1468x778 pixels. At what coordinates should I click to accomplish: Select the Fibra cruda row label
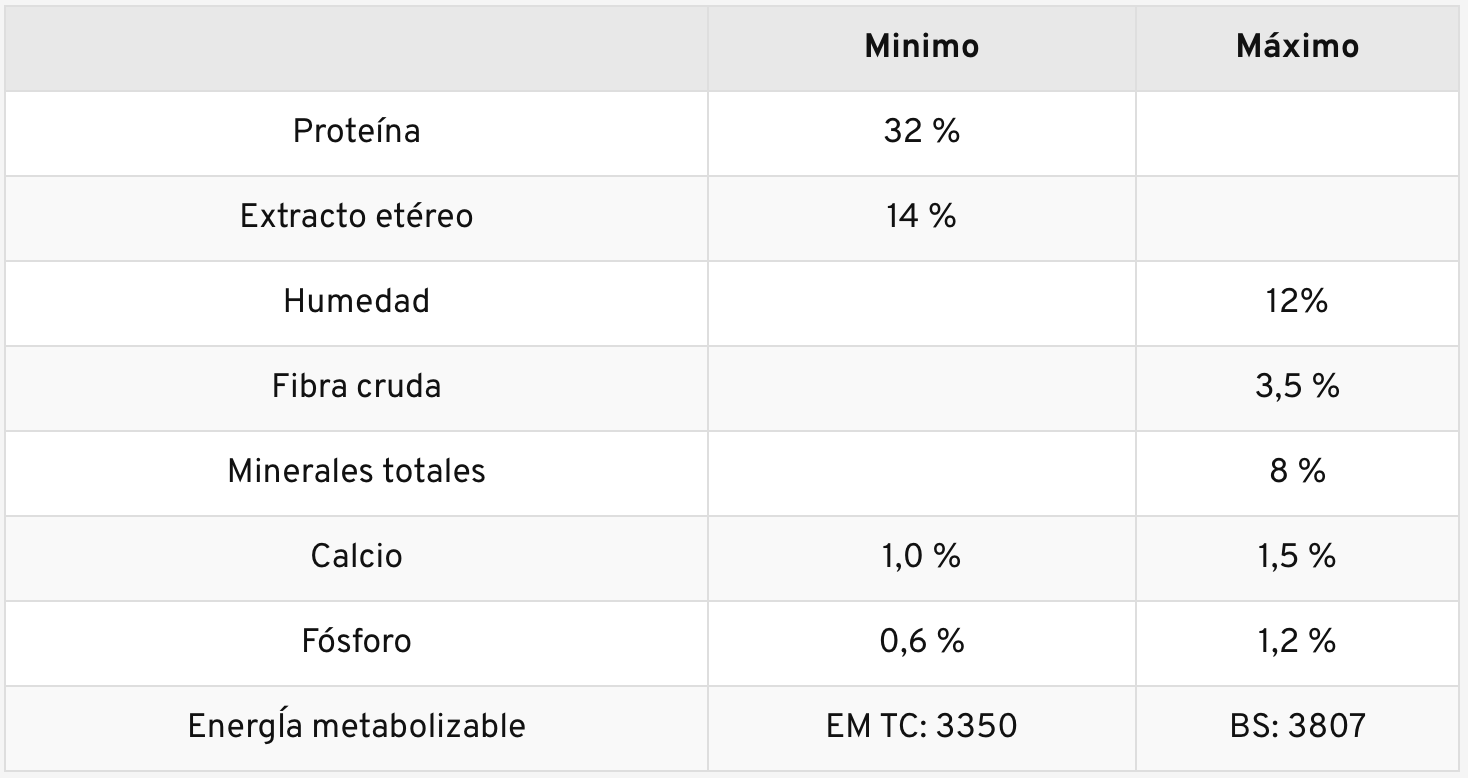pyautogui.click(x=356, y=386)
